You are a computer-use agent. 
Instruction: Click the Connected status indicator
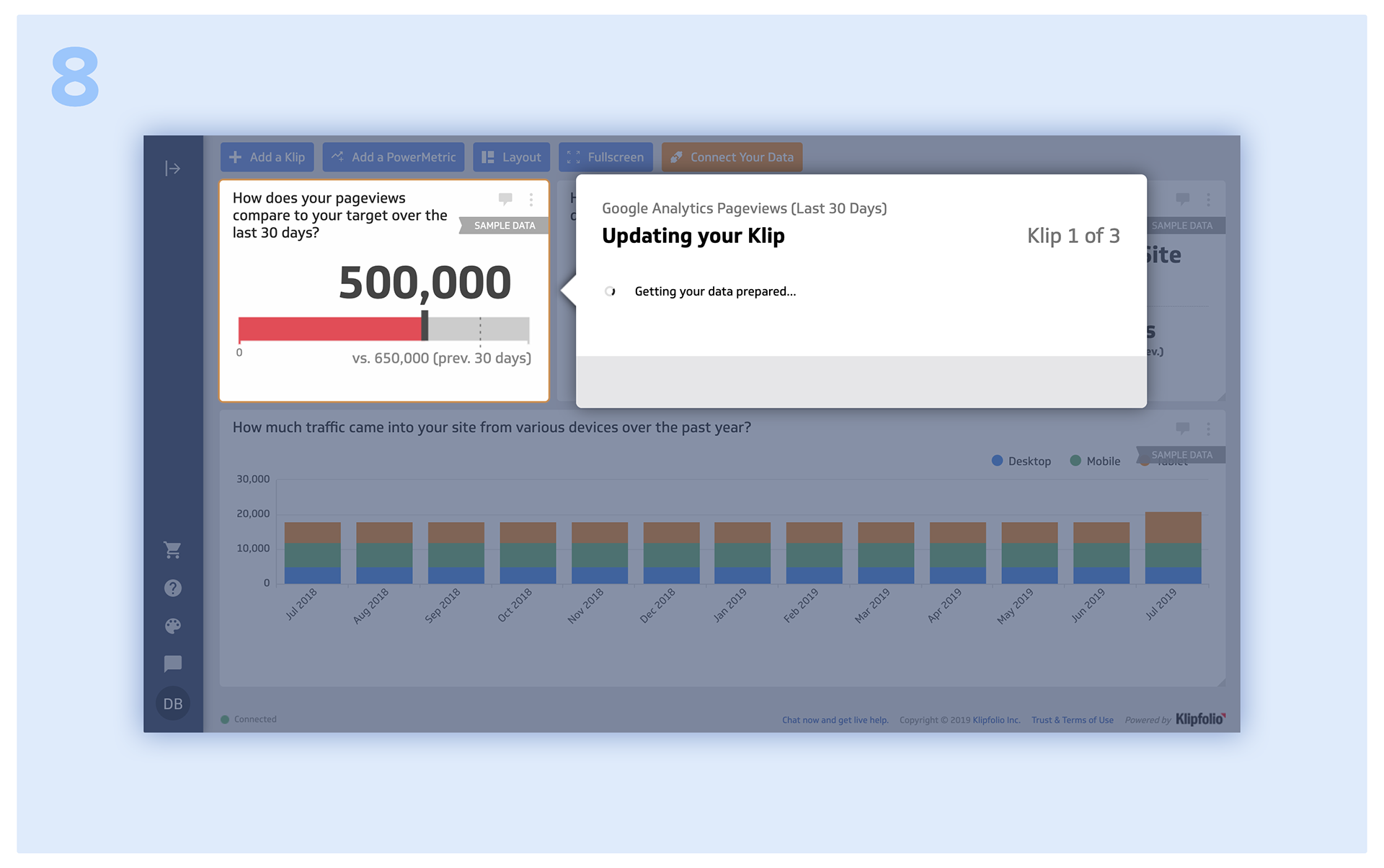click(x=249, y=719)
